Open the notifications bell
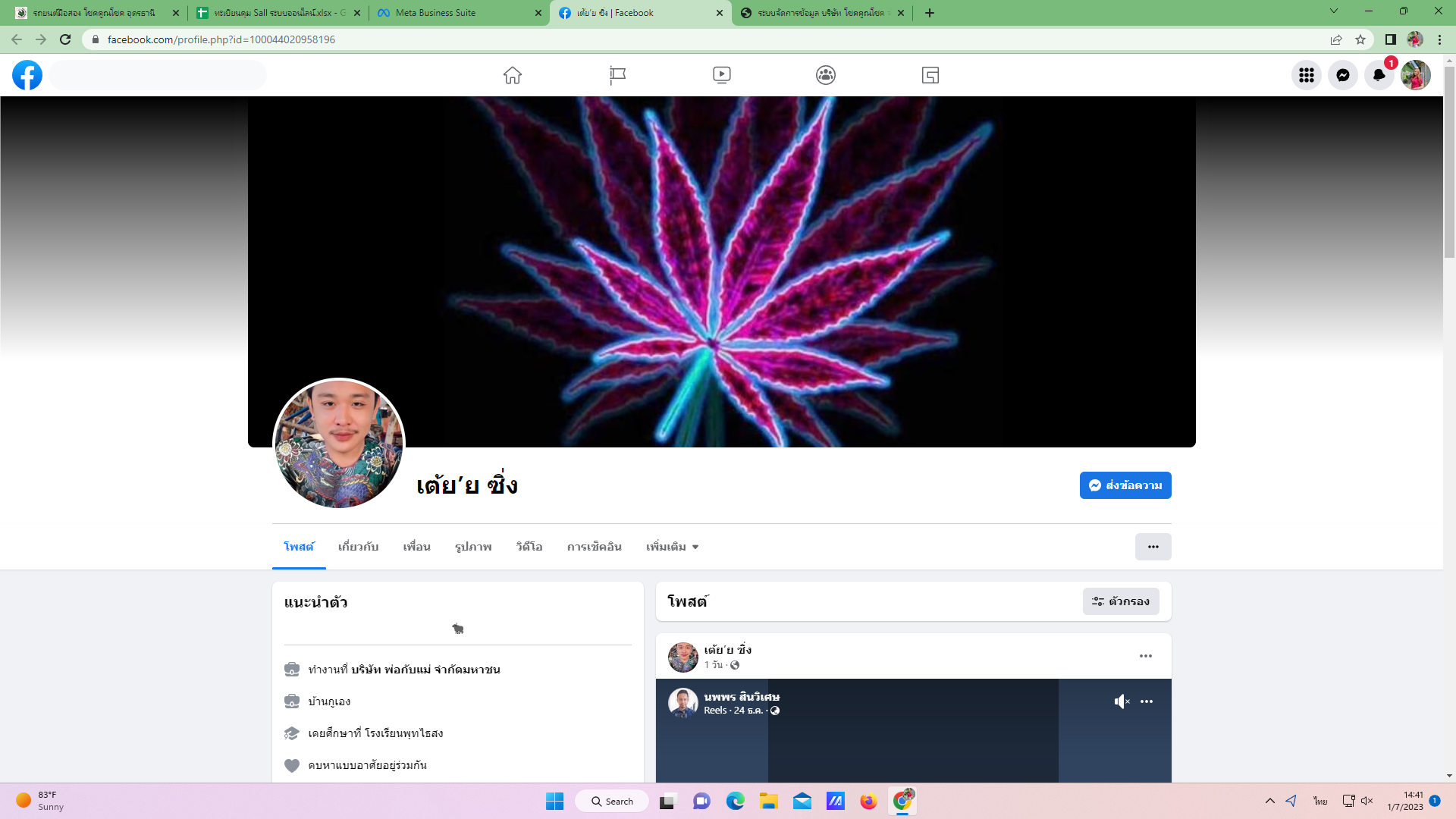Image resolution: width=1456 pixels, height=819 pixels. click(1379, 75)
